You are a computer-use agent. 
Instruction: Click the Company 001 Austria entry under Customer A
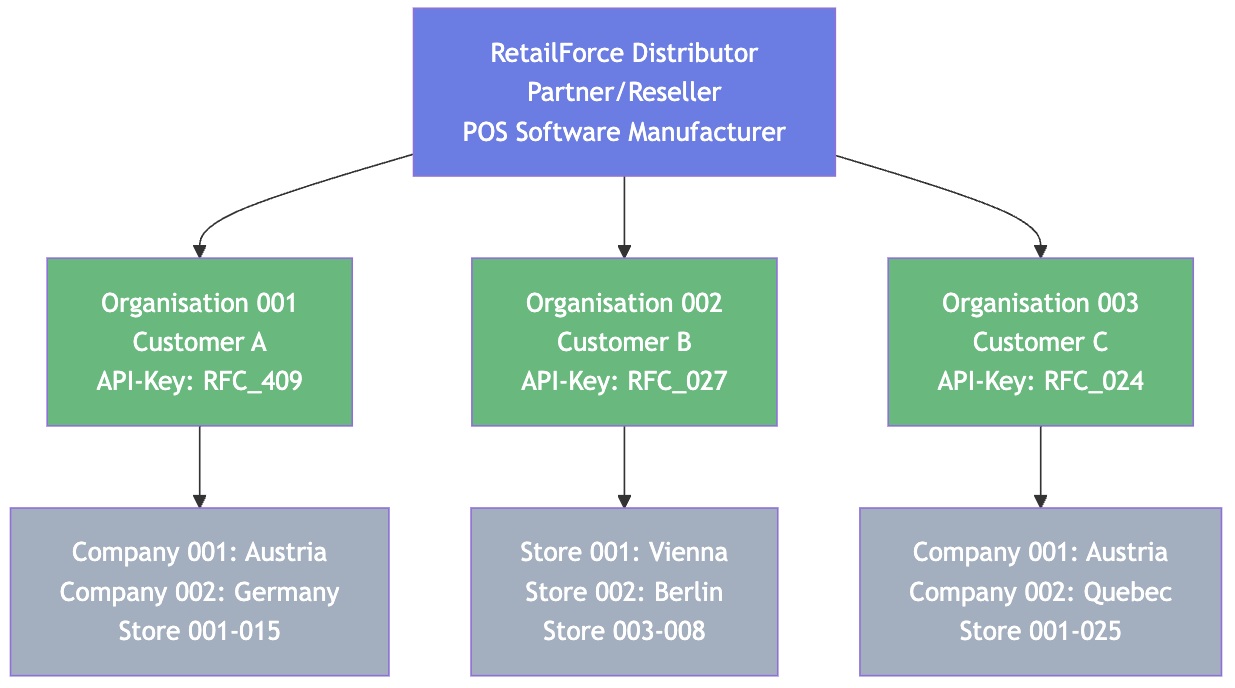(198, 552)
